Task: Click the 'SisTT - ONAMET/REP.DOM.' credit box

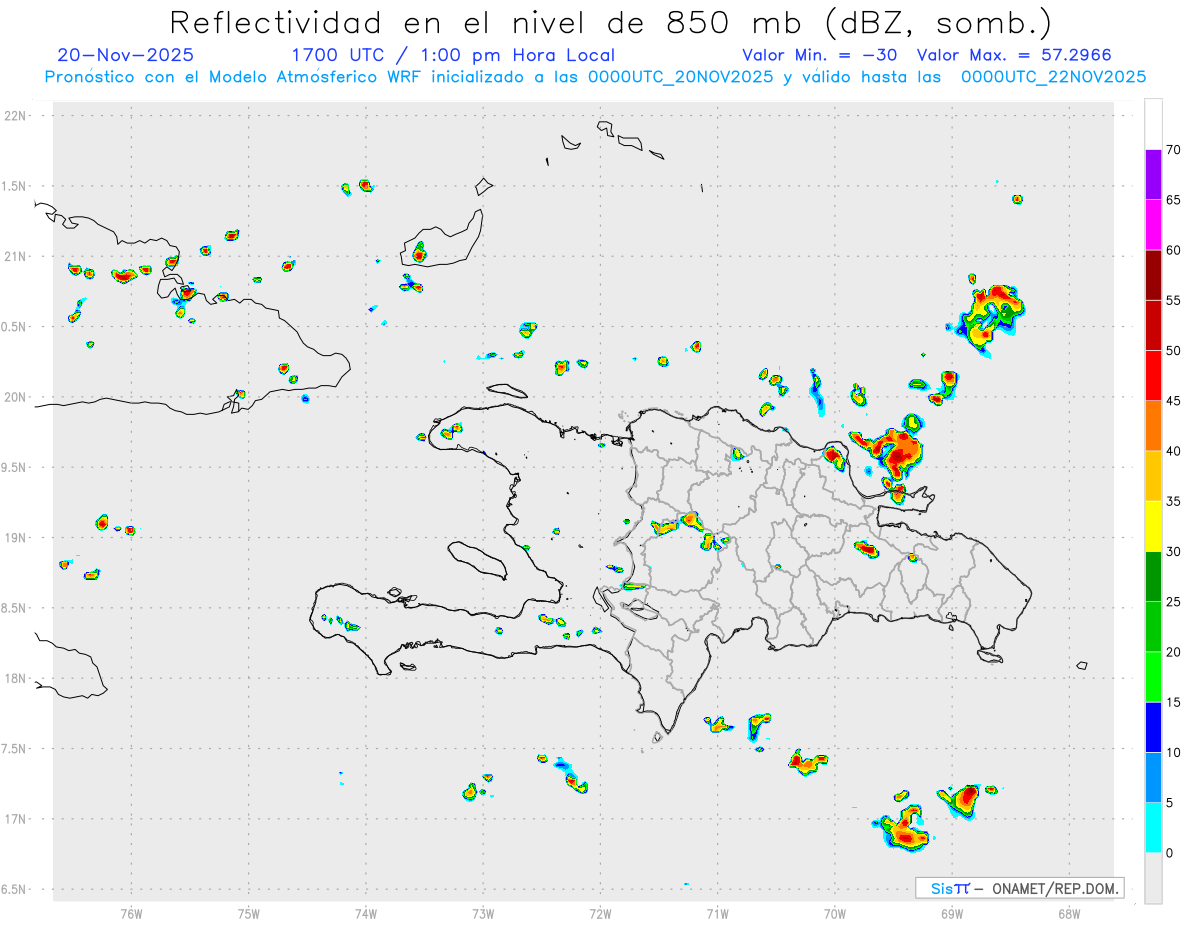Action: click(1019, 888)
